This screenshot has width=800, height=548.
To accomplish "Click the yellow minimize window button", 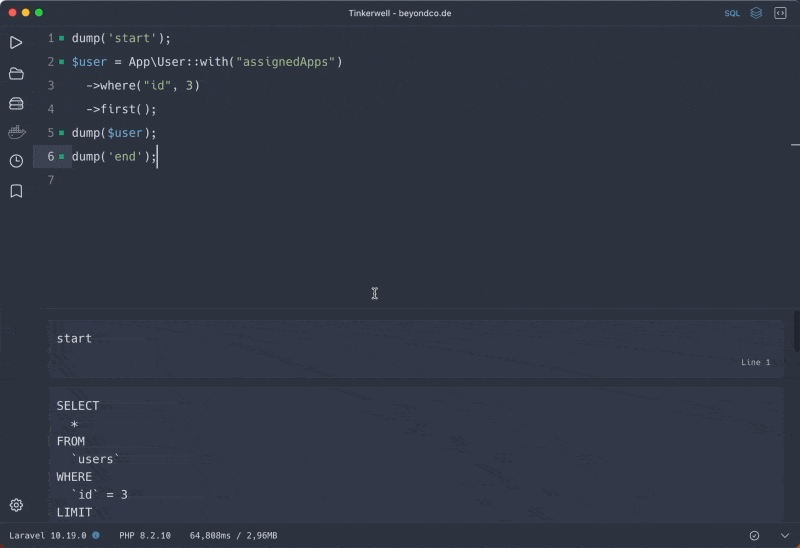I will tap(26, 13).
